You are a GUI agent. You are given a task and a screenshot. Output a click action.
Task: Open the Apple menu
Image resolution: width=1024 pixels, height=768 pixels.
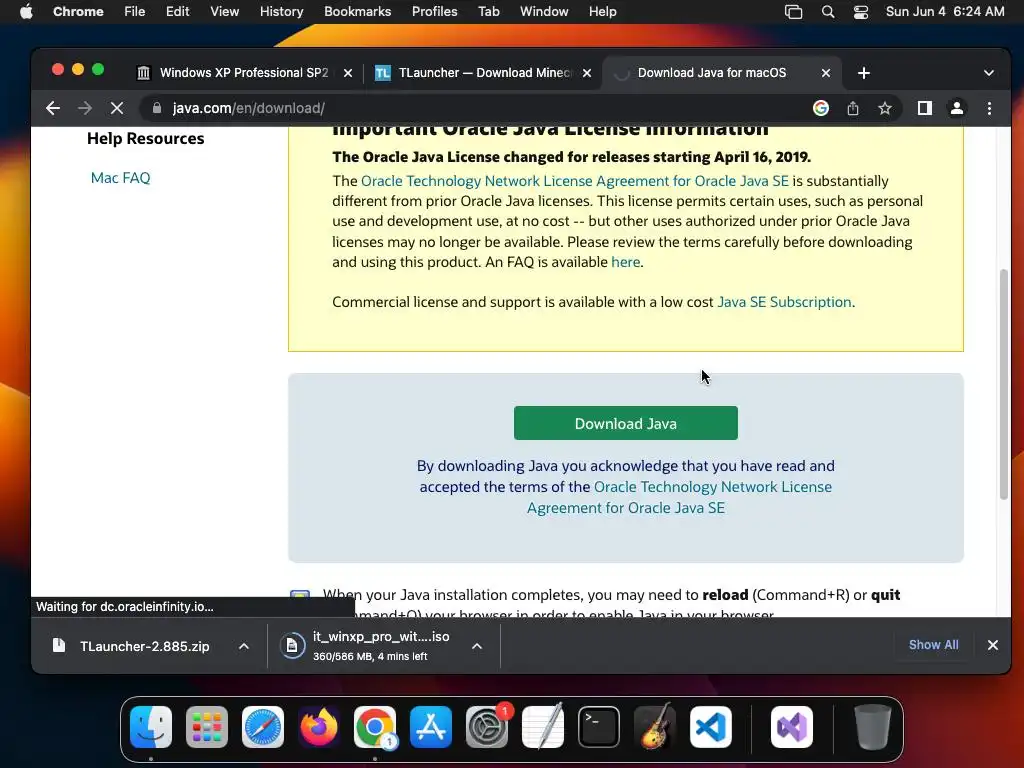pos(26,12)
